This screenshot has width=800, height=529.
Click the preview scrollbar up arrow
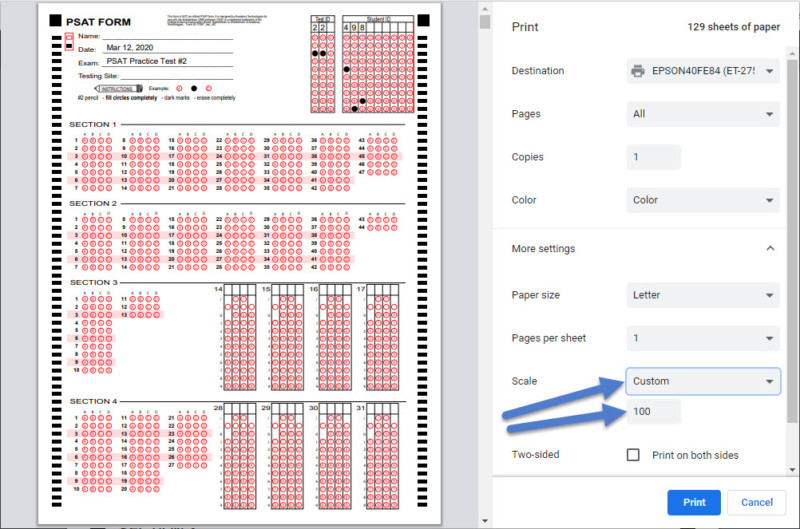pyautogui.click(x=484, y=8)
